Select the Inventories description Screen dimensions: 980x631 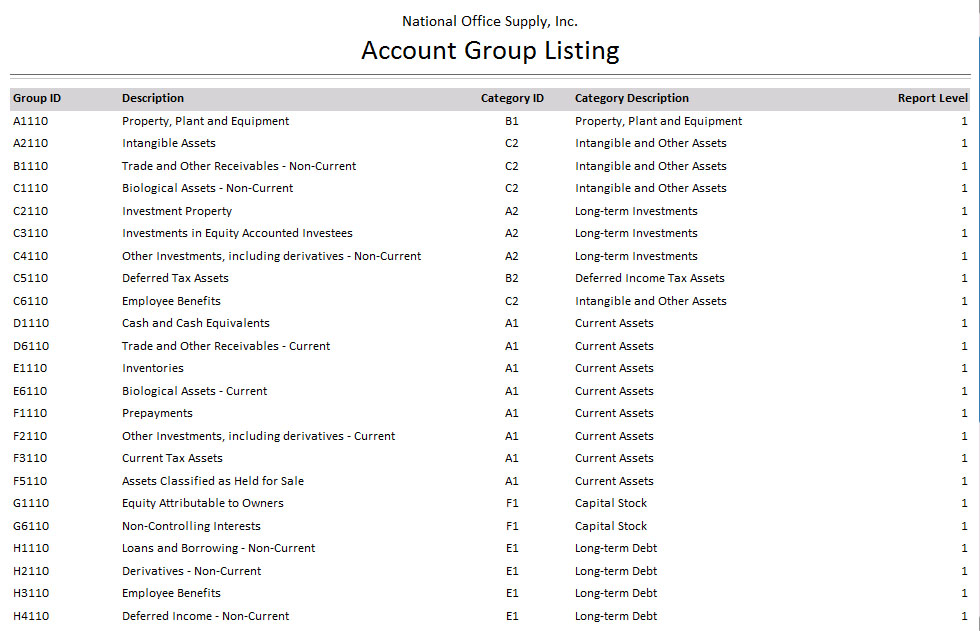pyautogui.click(x=153, y=368)
